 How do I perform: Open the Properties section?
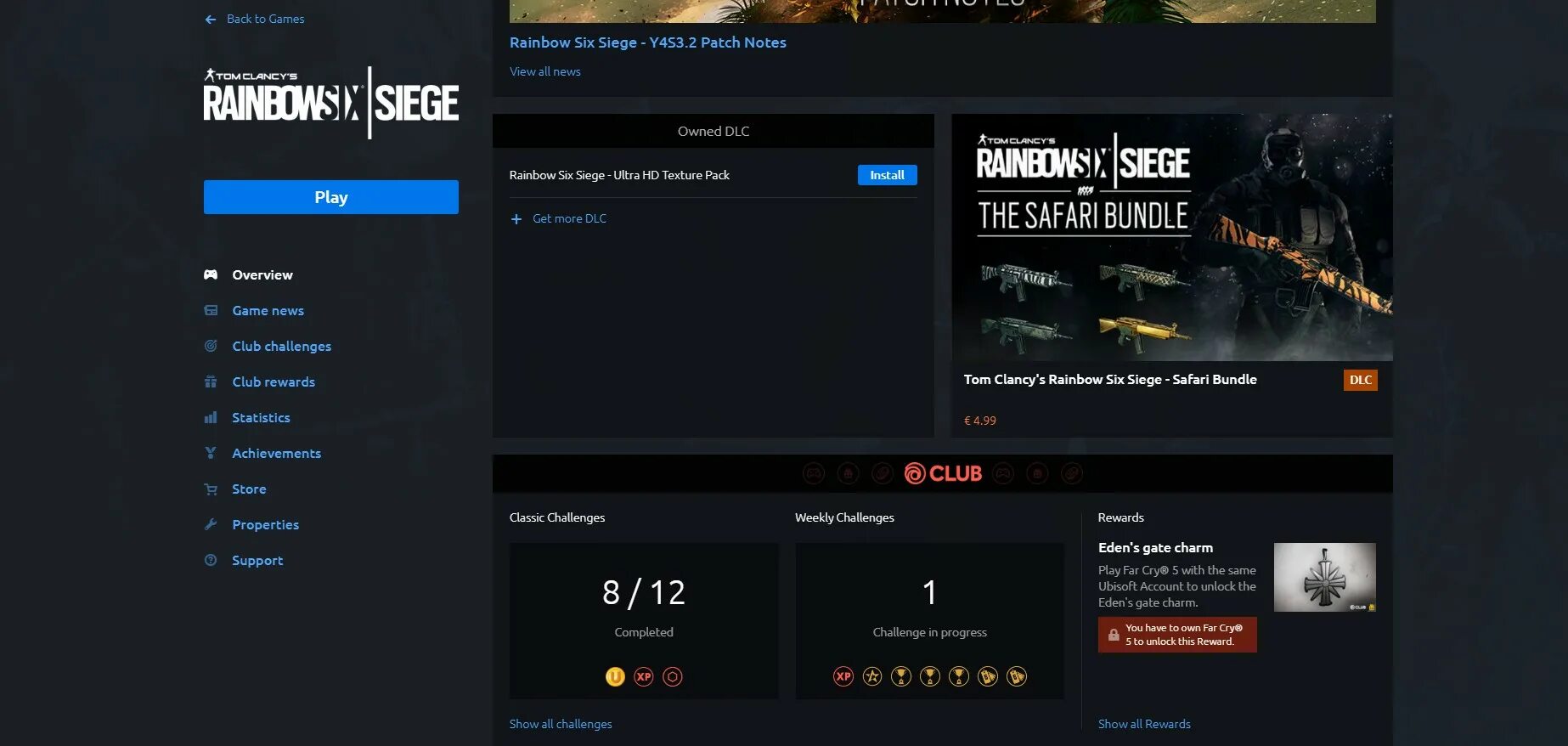[265, 524]
